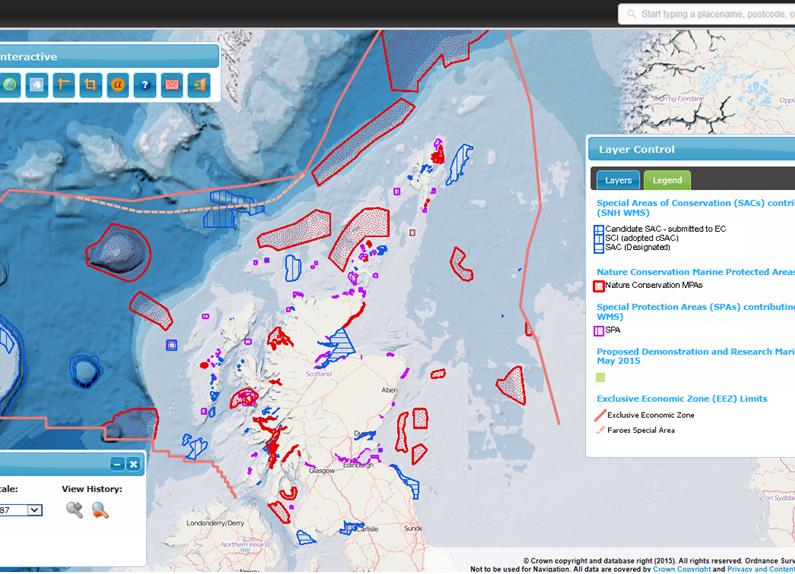
Task: Click the email envelope icon
Action: tap(171, 84)
